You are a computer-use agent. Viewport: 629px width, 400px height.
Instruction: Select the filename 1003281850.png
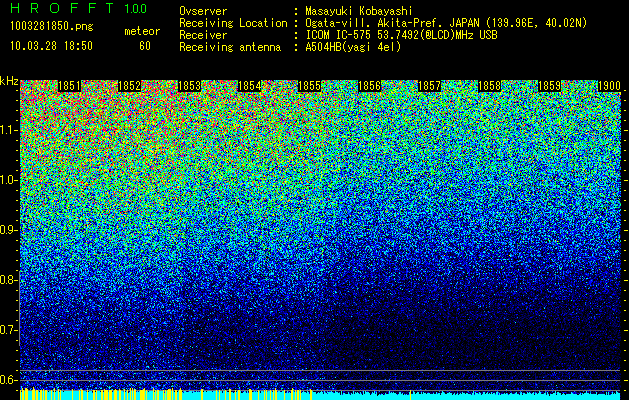pyautogui.click(x=51, y=27)
